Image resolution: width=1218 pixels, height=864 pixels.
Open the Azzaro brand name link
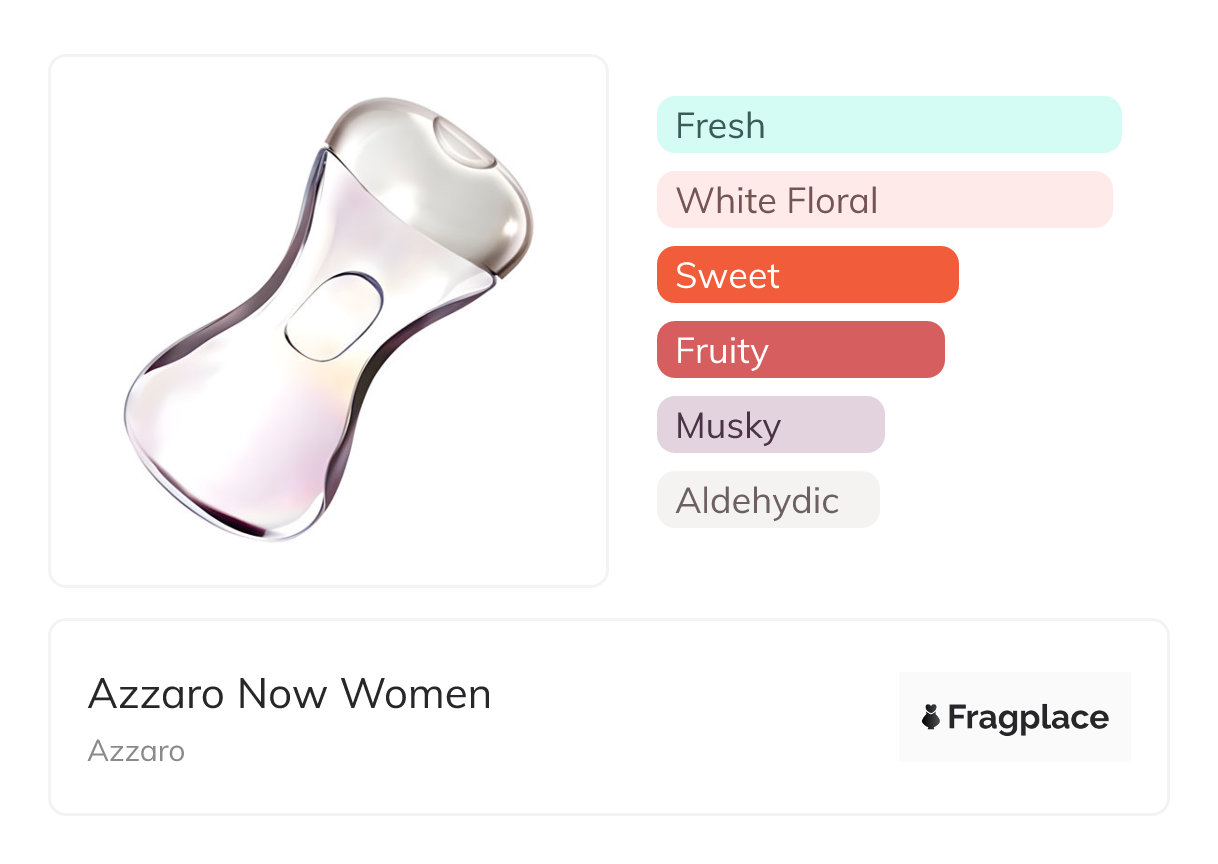click(x=136, y=751)
